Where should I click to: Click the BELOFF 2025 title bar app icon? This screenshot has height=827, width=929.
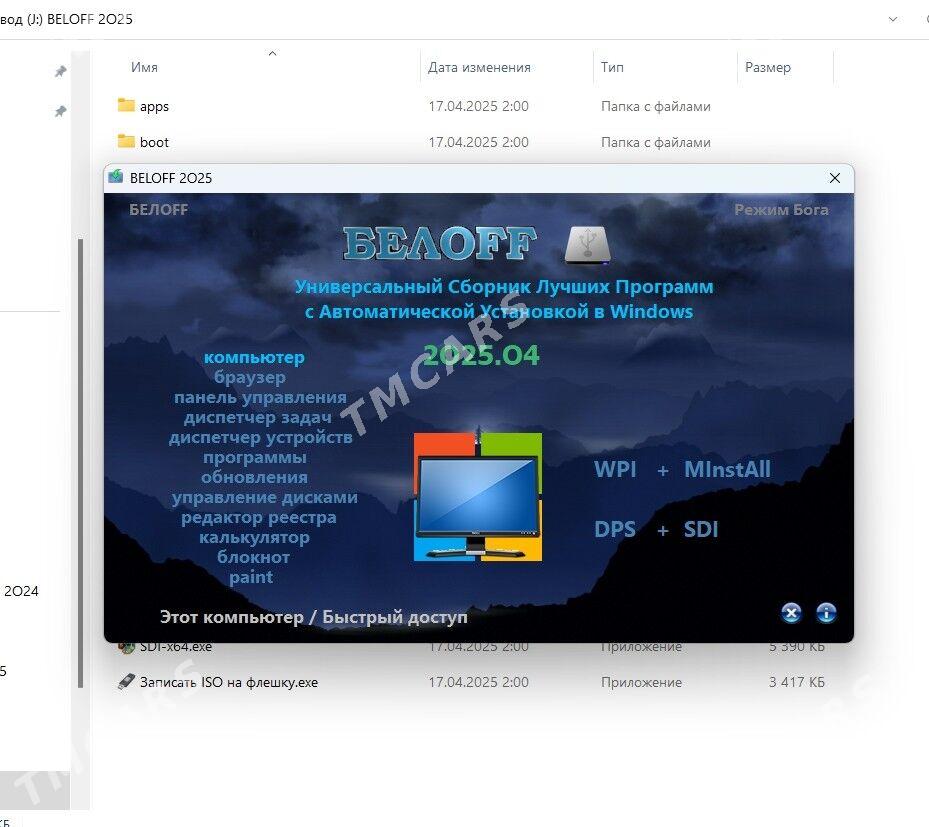coord(116,177)
